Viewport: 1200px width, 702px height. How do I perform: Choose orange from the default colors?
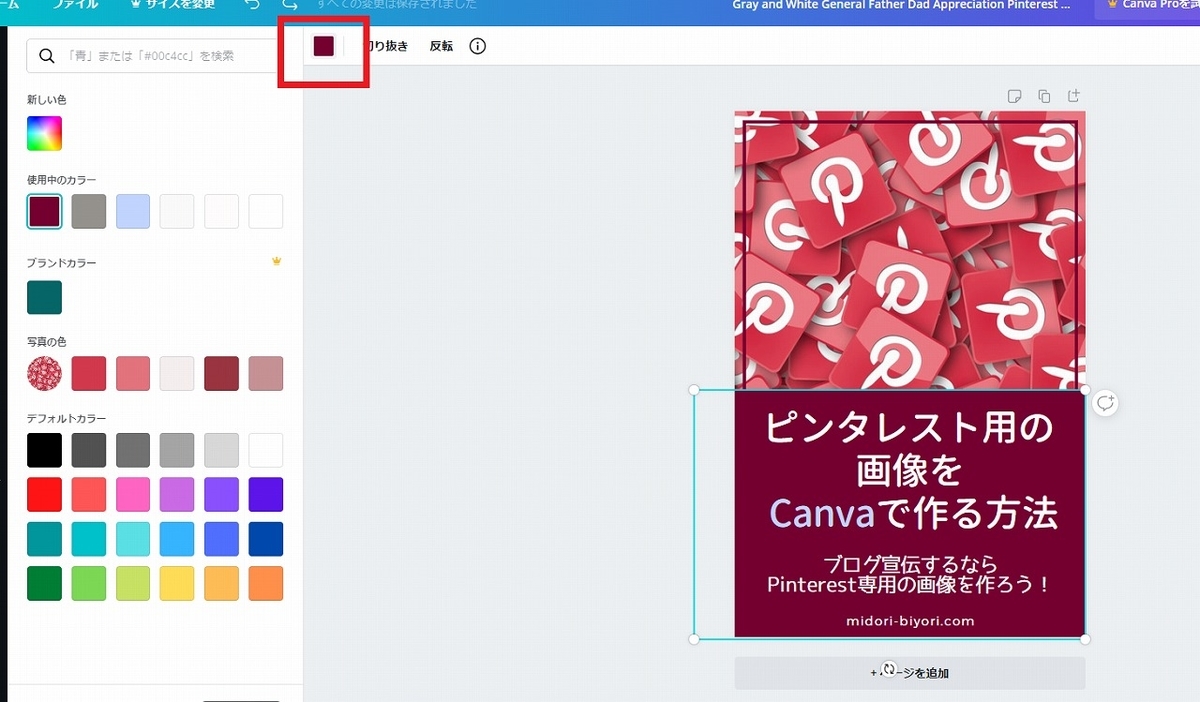[x=266, y=583]
